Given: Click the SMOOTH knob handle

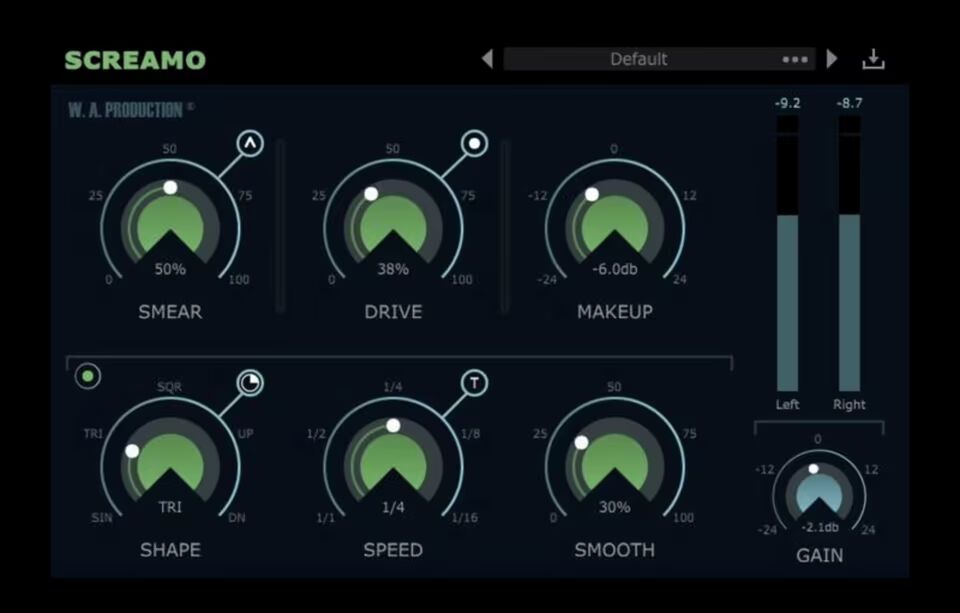Looking at the screenshot, I should 581,442.
